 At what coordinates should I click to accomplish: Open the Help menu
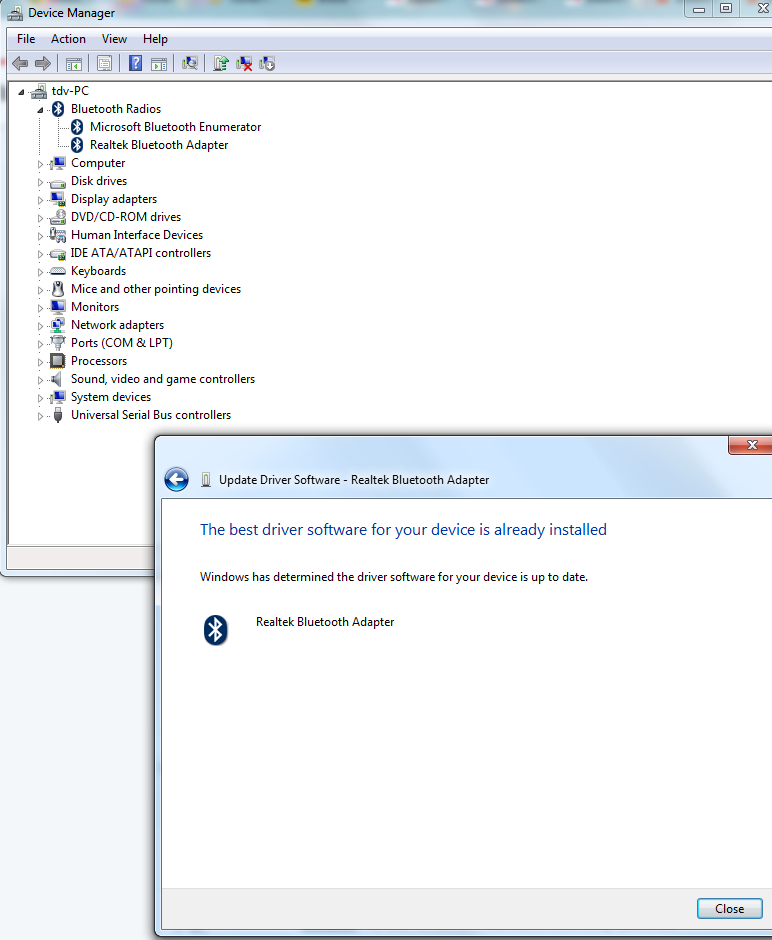click(155, 39)
